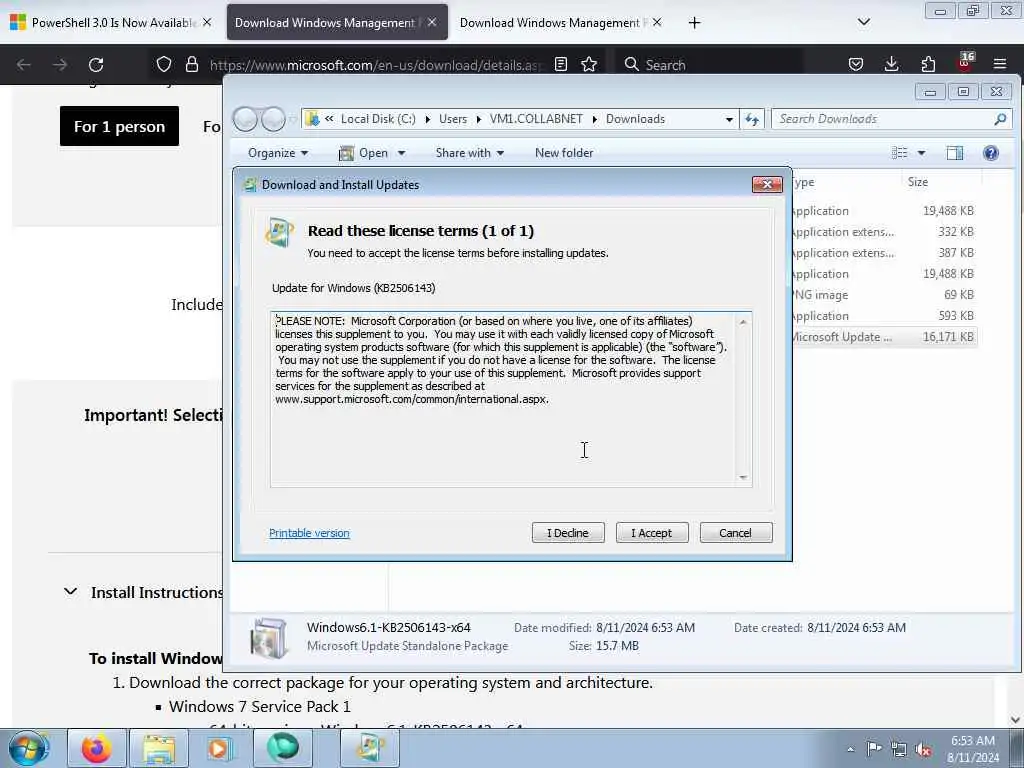Click the network tray icon
1024x768 pixels.
click(899, 750)
